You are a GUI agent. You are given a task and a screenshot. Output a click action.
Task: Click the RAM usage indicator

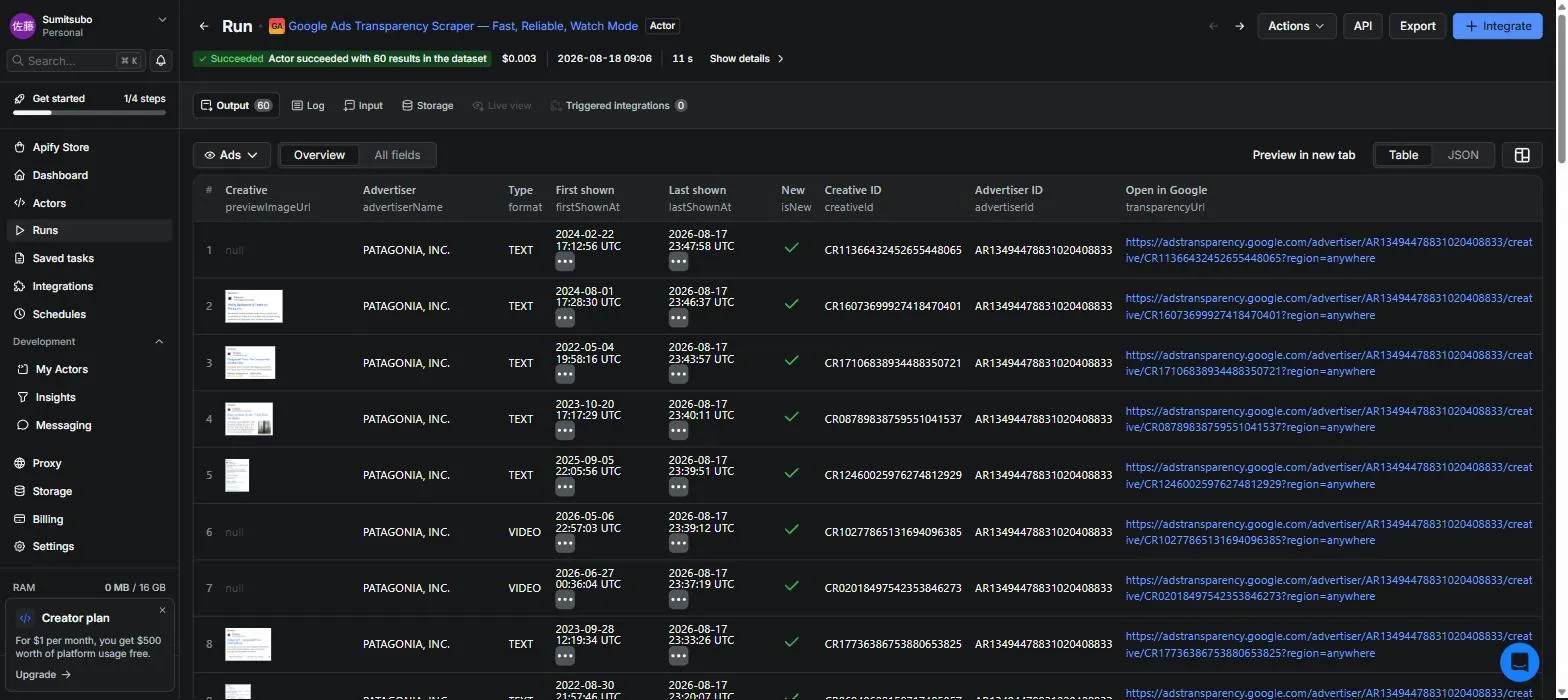tap(89, 588)
